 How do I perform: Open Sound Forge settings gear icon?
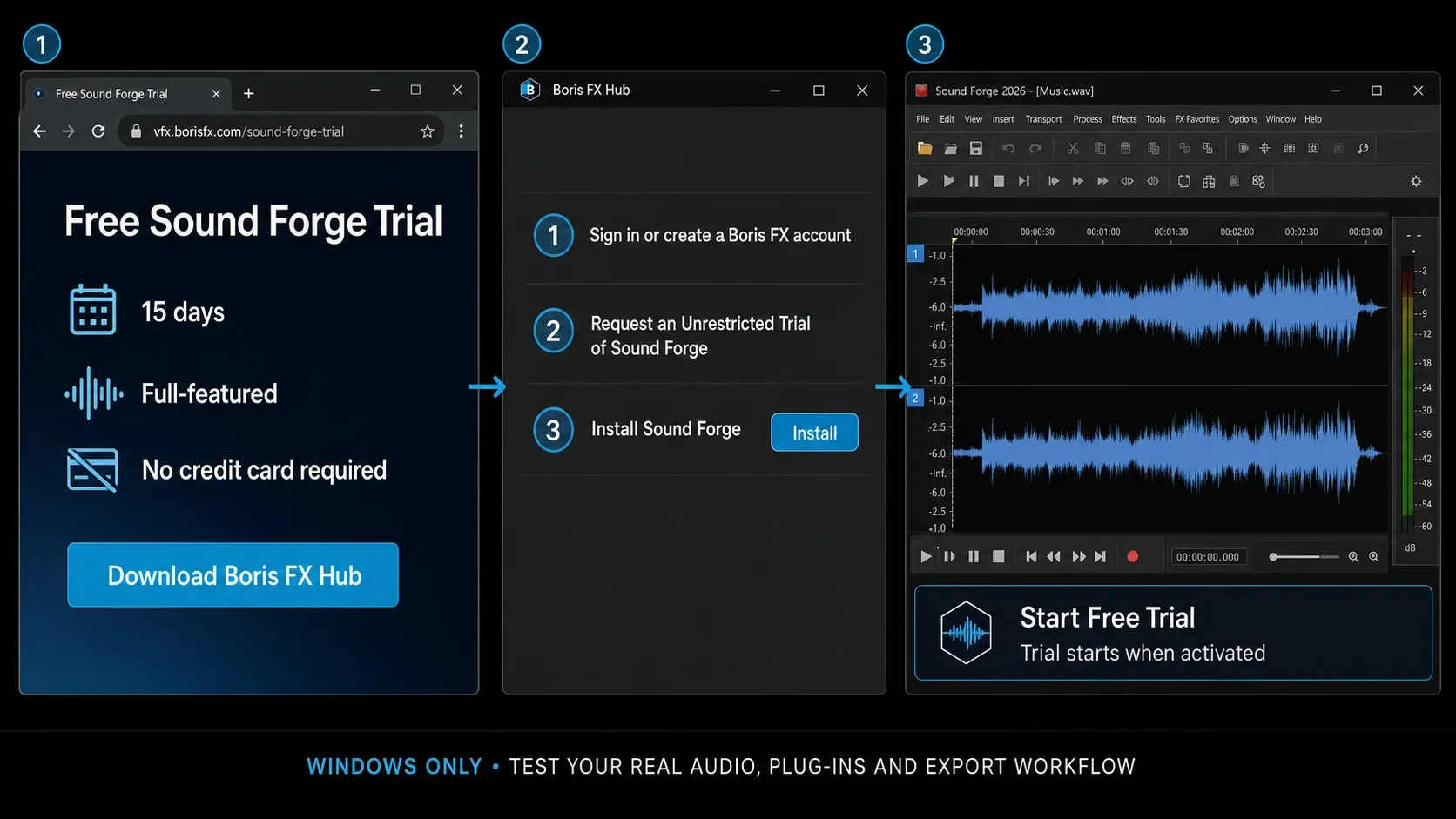click(1416, 181)
